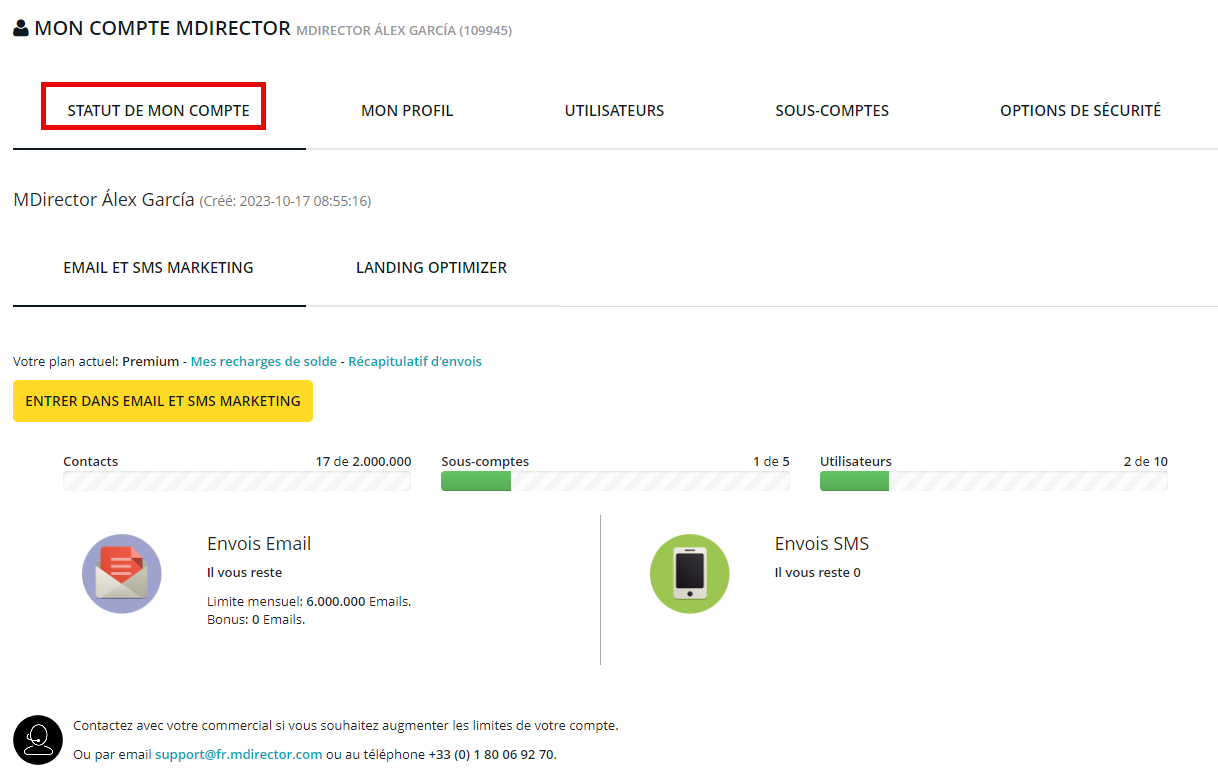Open the Mon Profil tab

coord(407,111)
